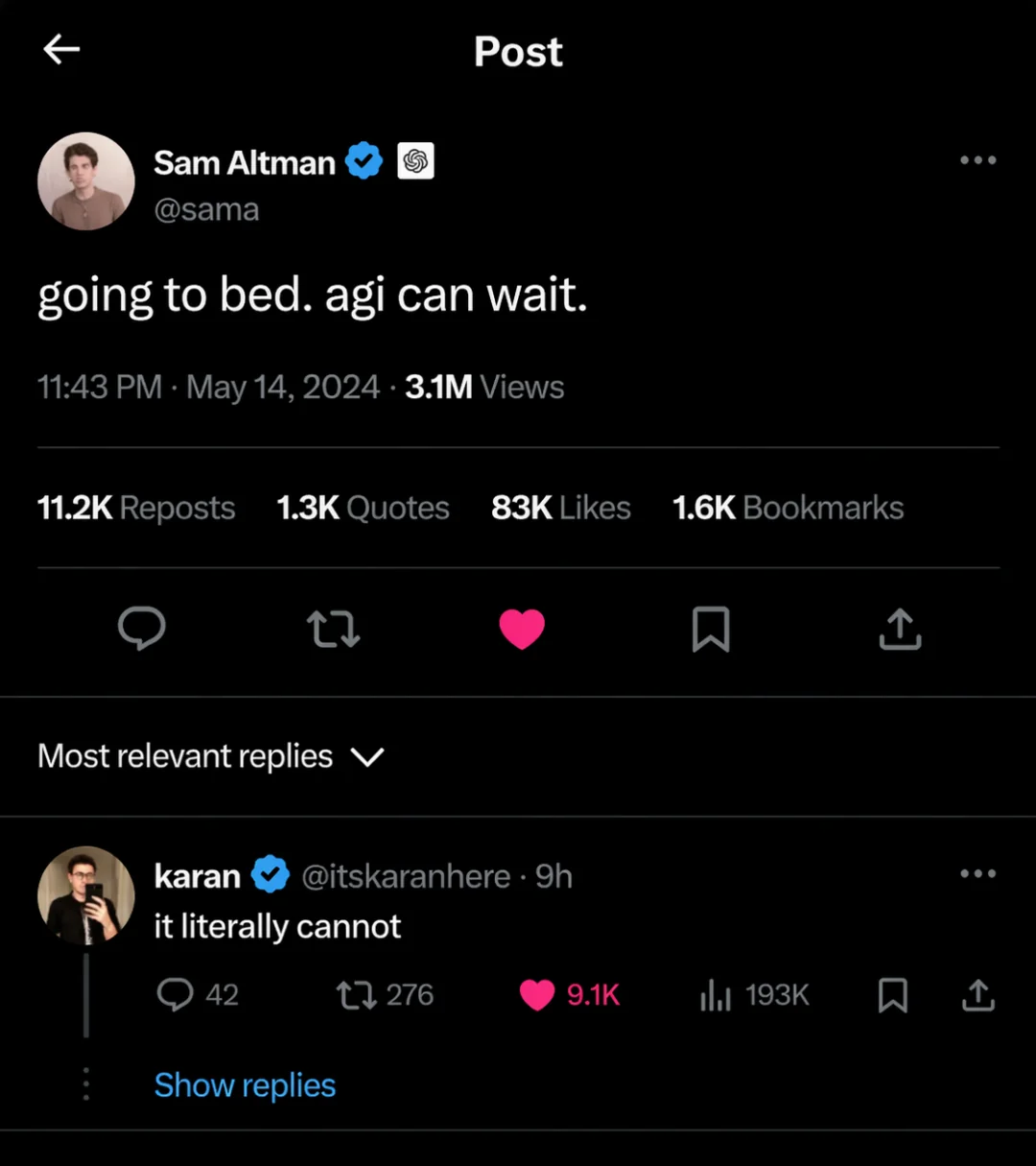Image resolution: width=1036 pixels, height=1166 pixels.
Task: Repost karan's reply with 276 reposts
Action: tap(357, 995)
